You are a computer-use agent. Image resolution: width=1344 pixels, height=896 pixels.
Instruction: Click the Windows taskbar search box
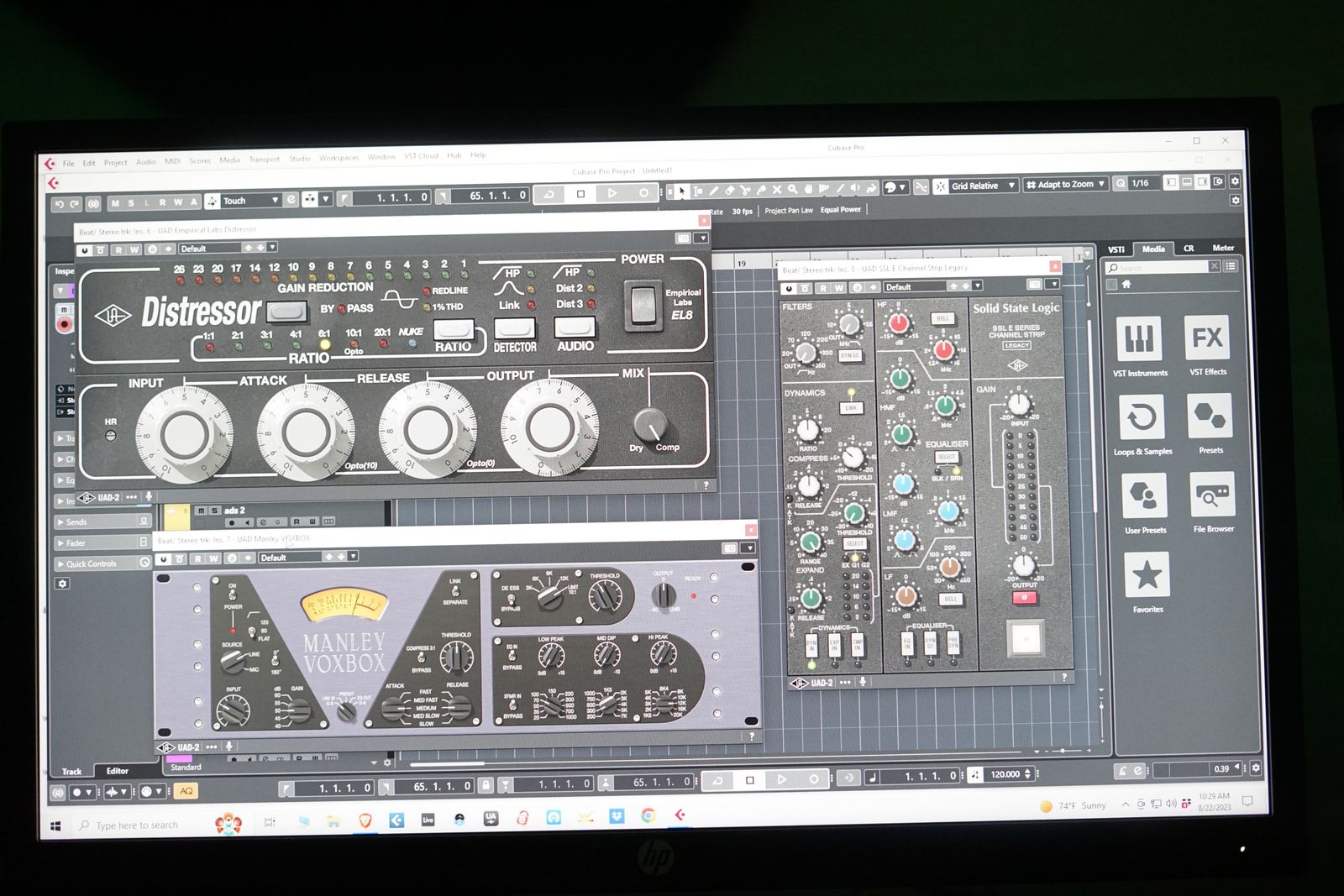coord(139,825)
